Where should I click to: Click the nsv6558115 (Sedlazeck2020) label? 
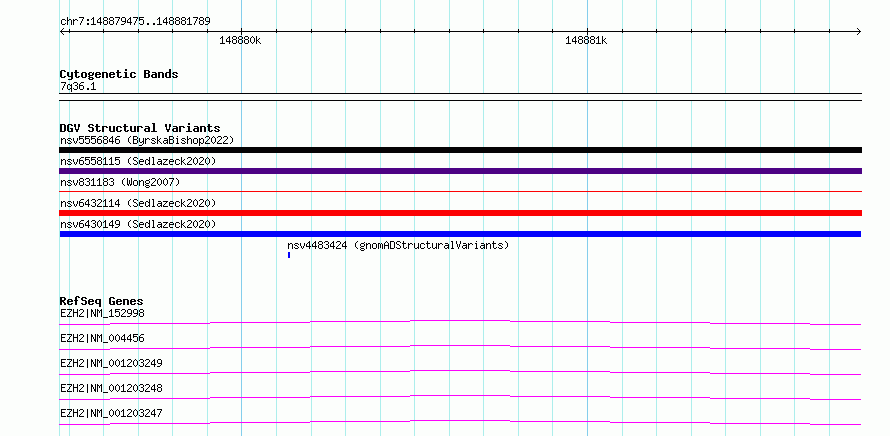coord(138,161)
